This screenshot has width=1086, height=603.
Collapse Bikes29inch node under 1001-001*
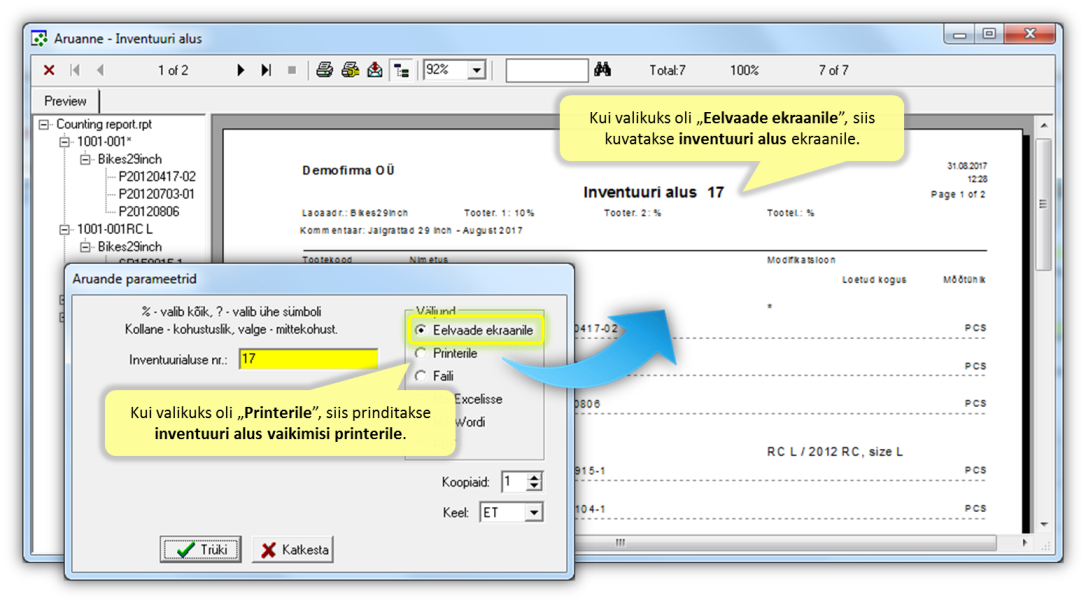coord(86,159)
